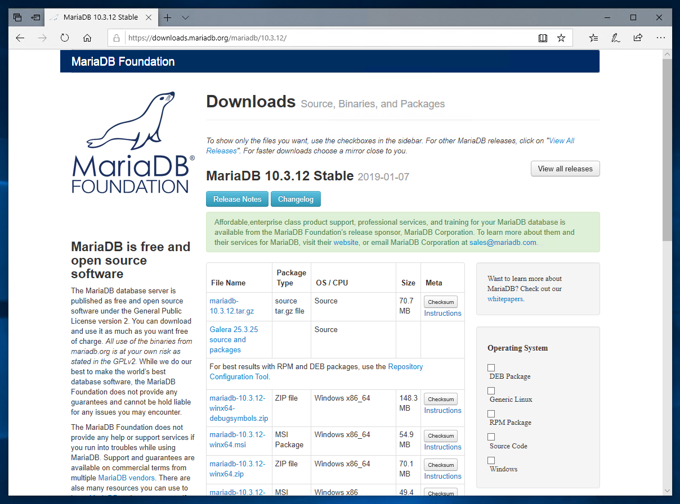Open the Release Notes button
The width and height of the screenshot is (680, 504).
(237, 199)
